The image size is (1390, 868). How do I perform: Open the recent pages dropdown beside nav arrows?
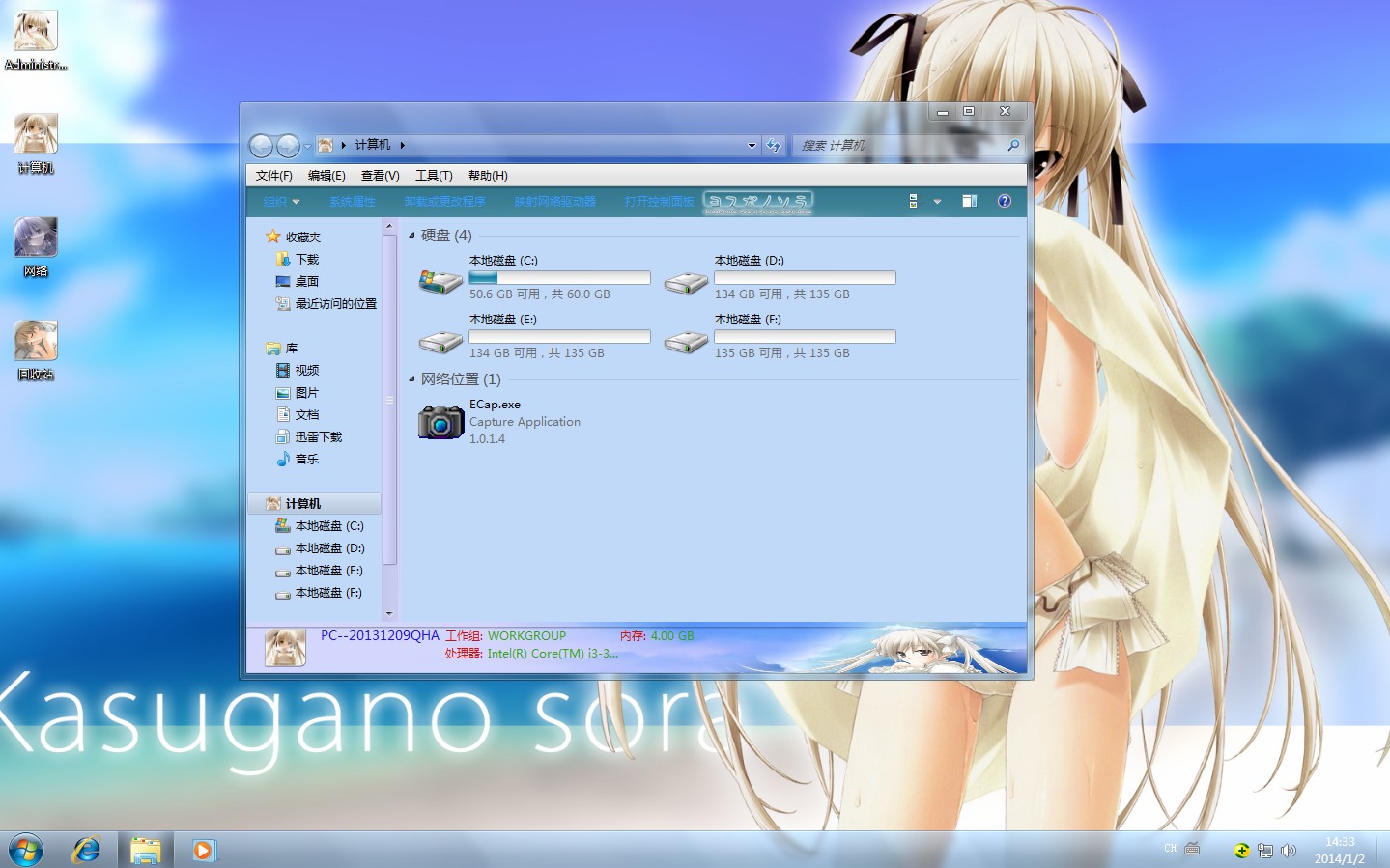pos(307,147)
